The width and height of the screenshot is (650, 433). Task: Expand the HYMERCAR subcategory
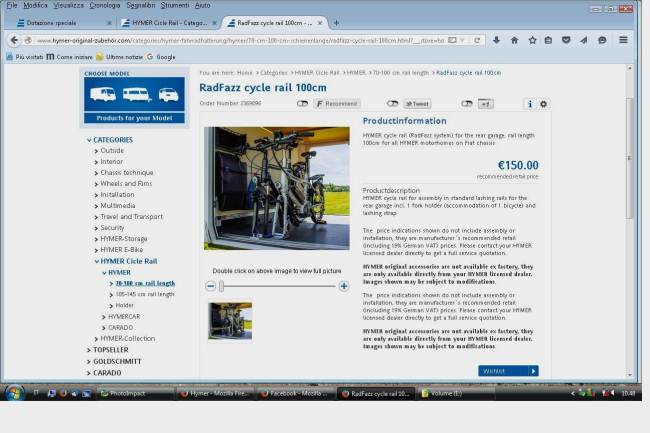123,316
